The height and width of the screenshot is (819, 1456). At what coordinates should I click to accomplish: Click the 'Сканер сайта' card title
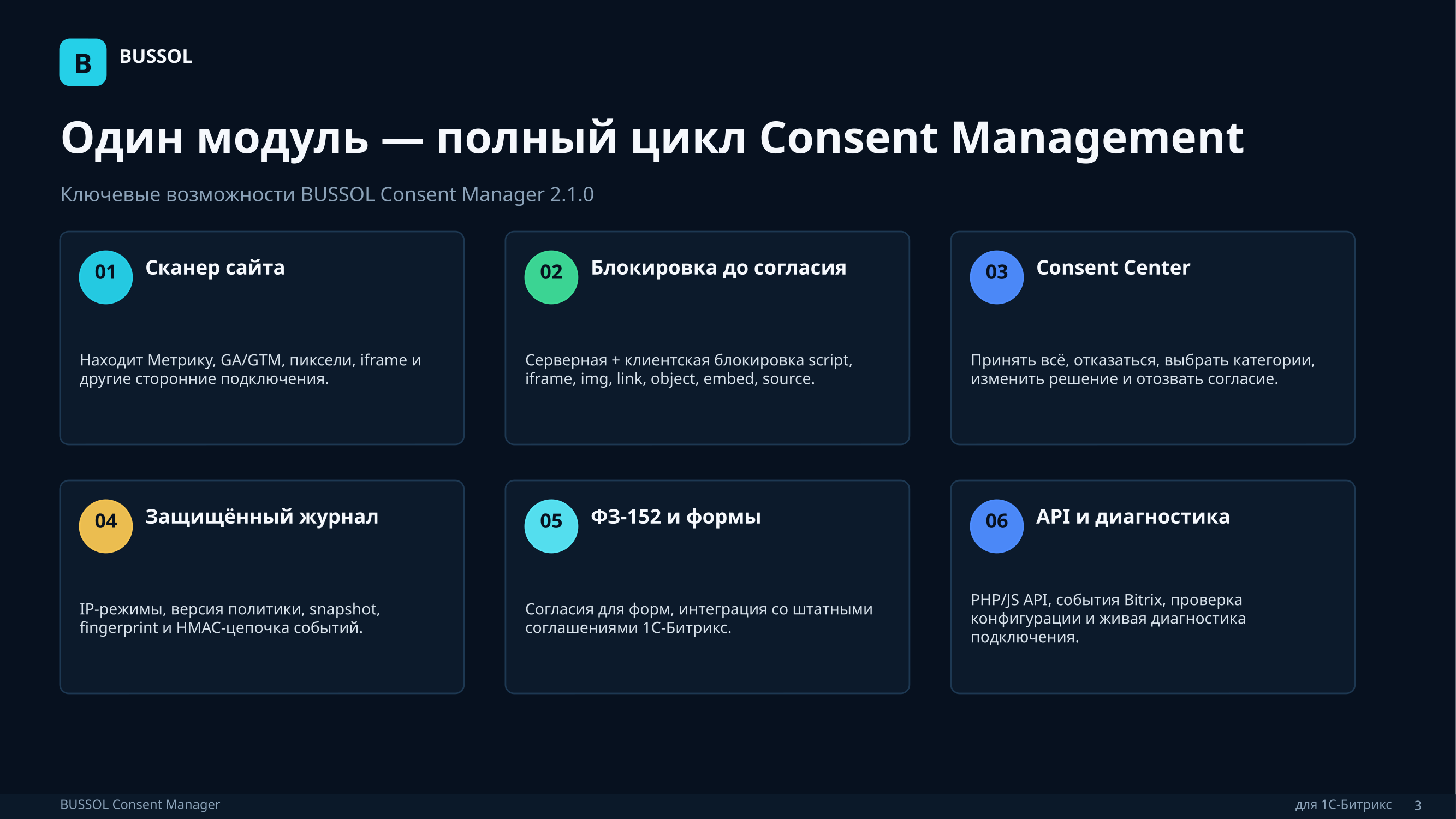[x=215, y=268]
